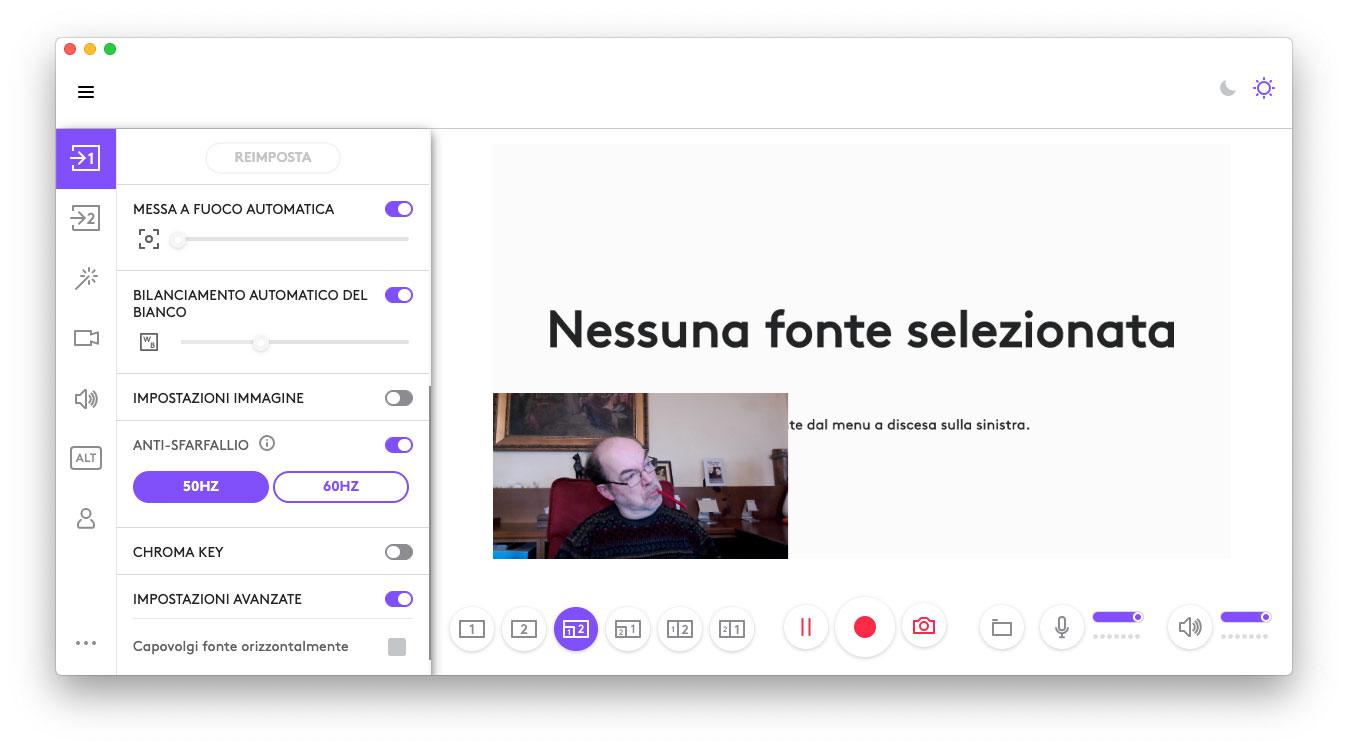Select side-by-side 2|1 layout
The image size is (1348, 749).
coord(732,629)
